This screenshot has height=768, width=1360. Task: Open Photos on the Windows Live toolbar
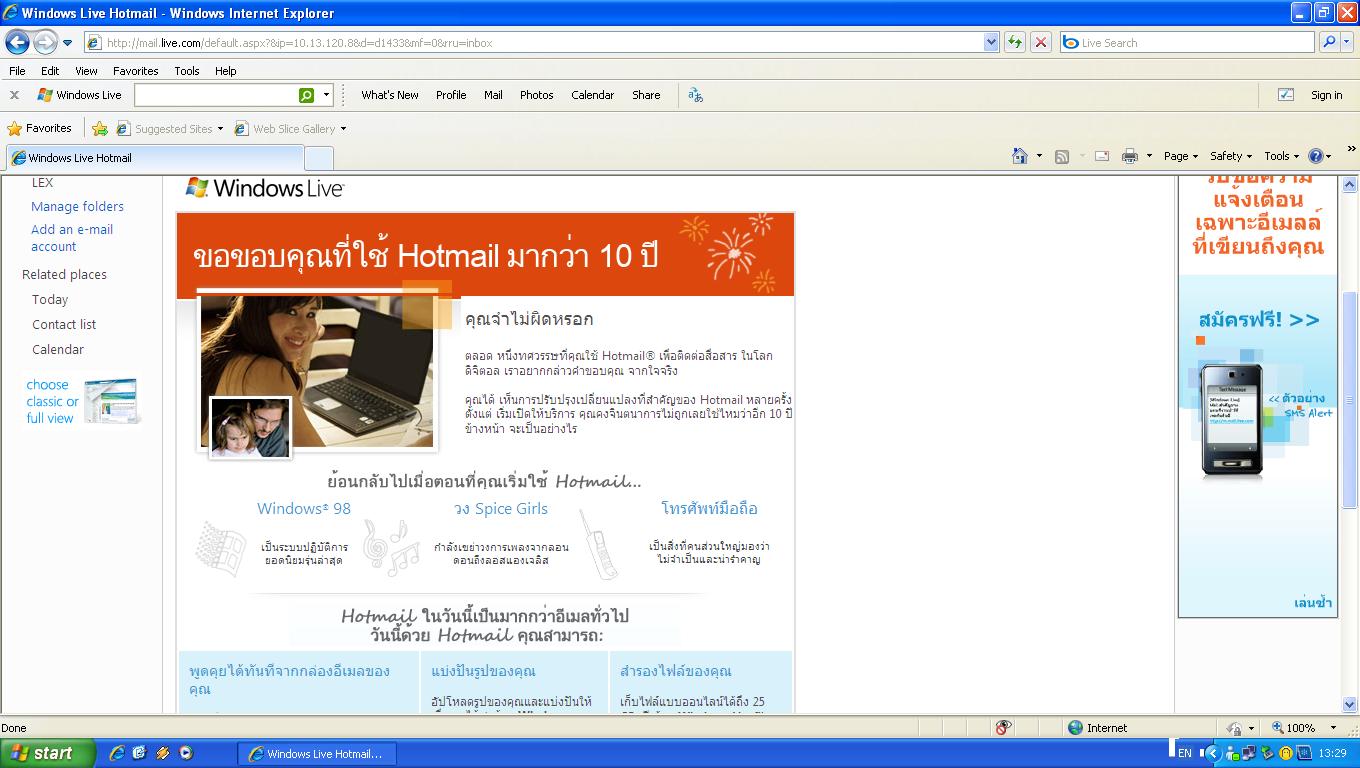536,95
